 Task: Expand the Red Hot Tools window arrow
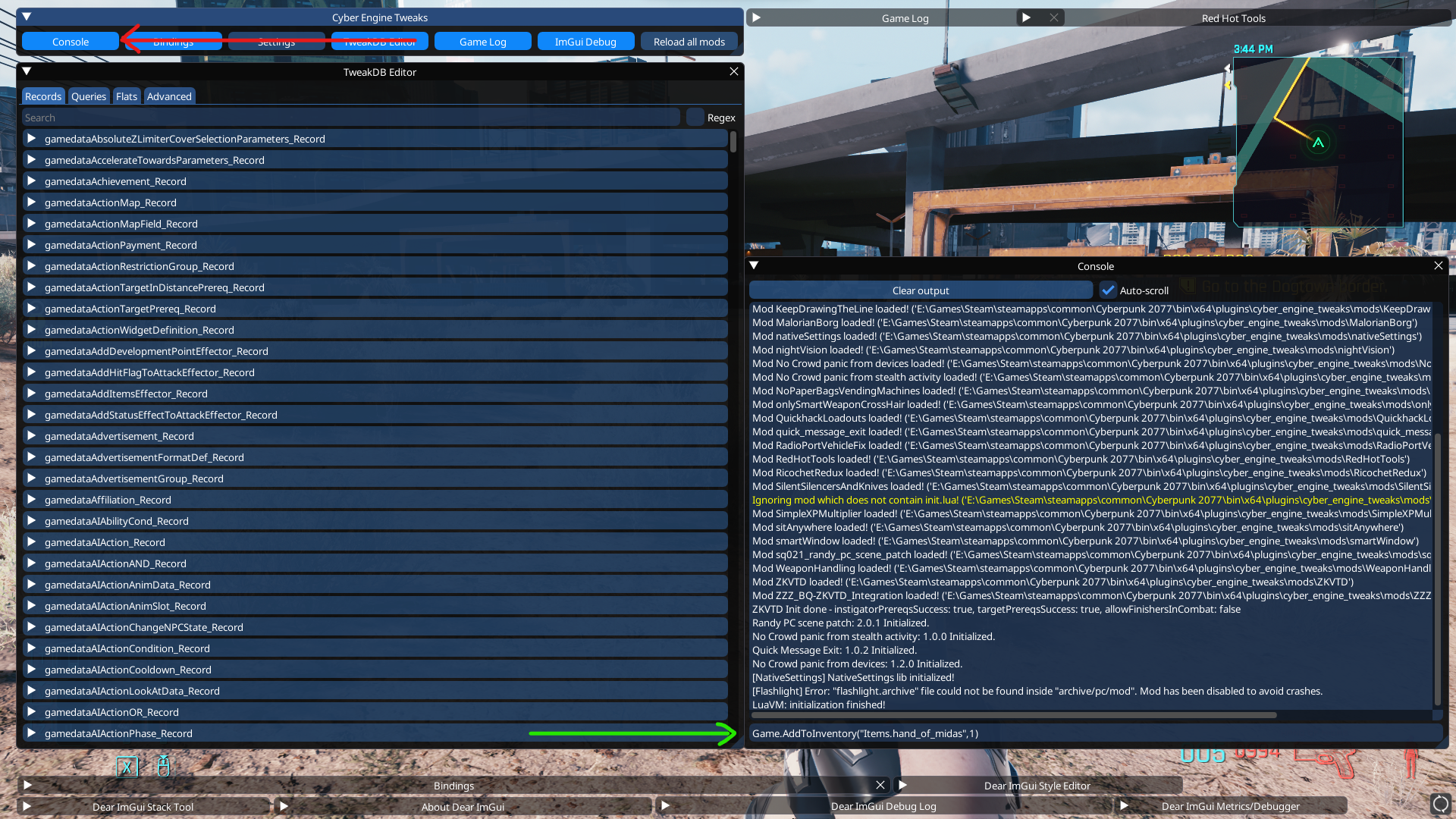pyautogui.click(x=1026, y=17)
